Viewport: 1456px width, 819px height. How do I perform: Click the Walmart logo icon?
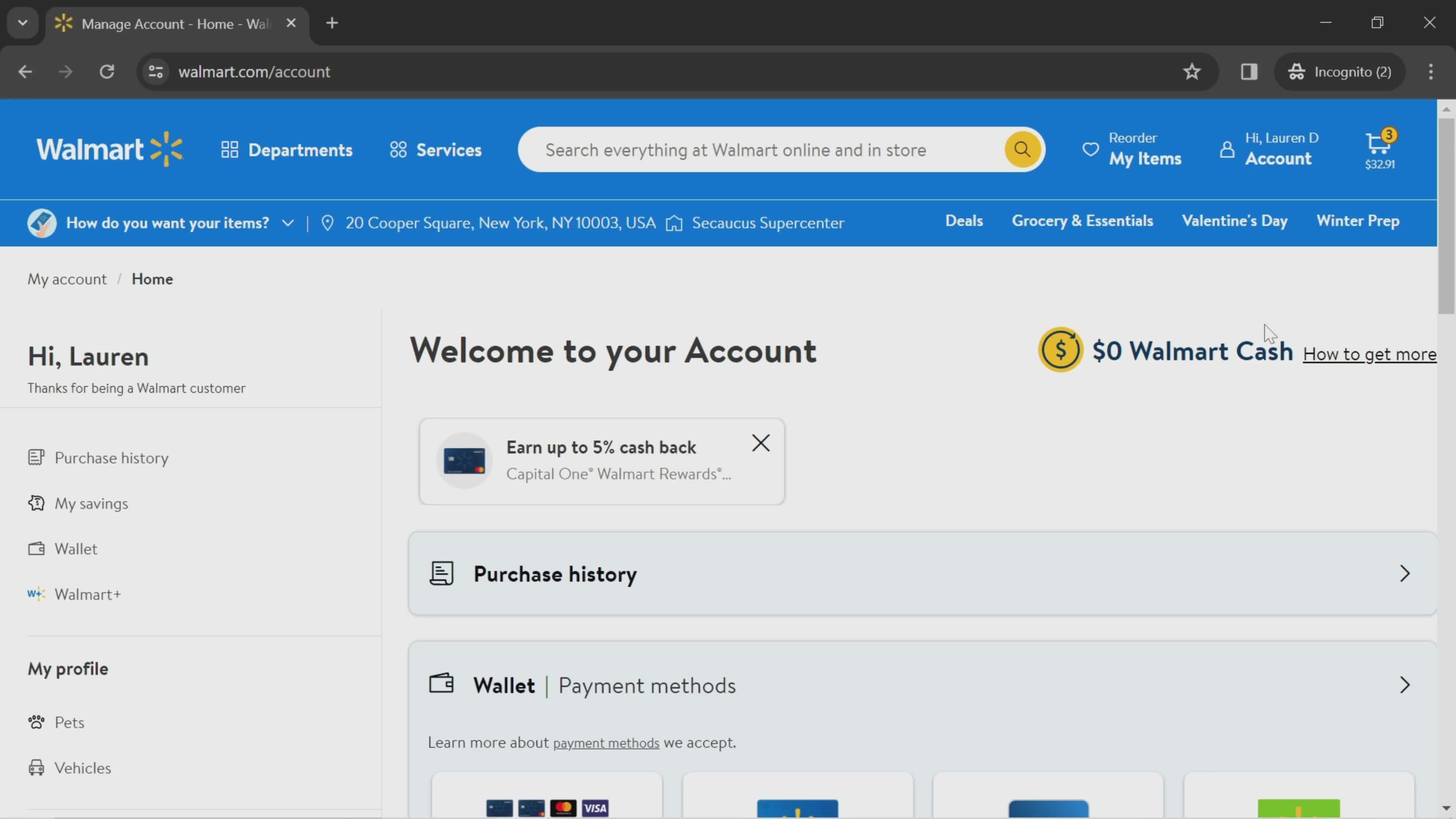point(110,150)
